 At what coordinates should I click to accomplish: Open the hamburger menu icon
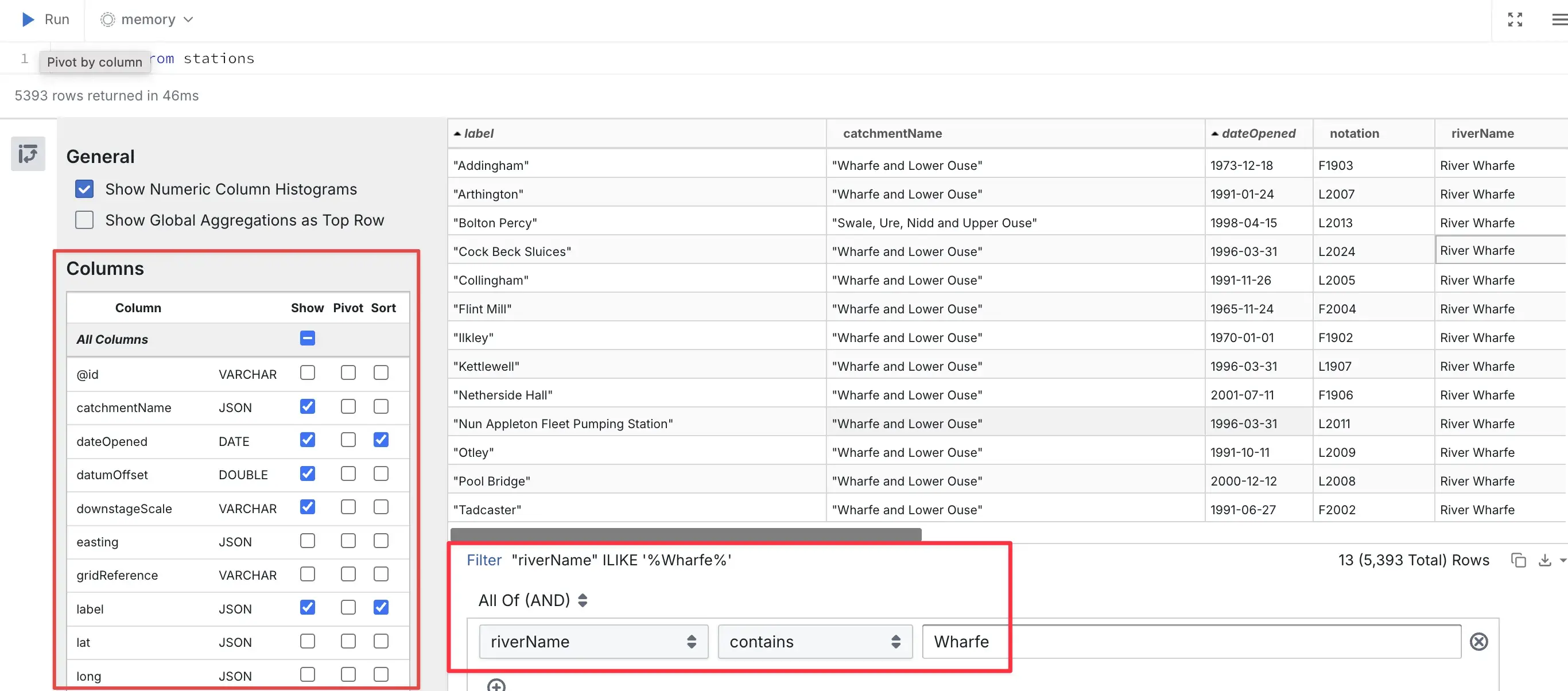(x=1559, y=20)
